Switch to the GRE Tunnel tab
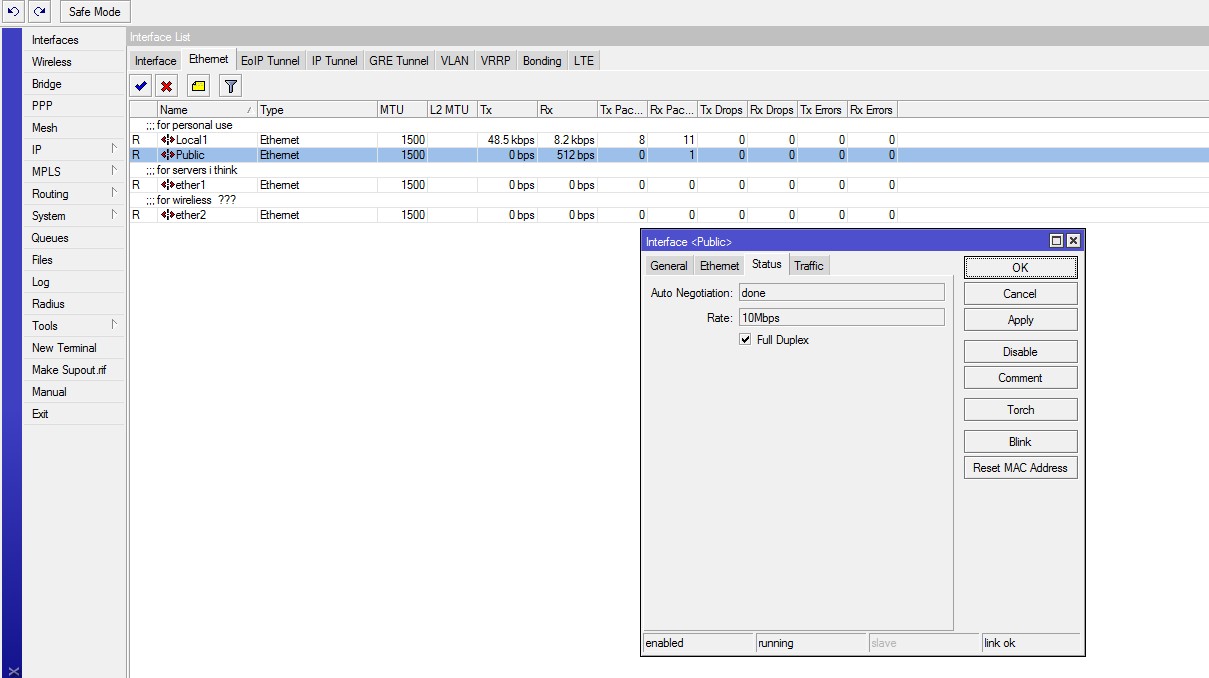This screenshot has width=1209, height=678. [x=399, y=61]
